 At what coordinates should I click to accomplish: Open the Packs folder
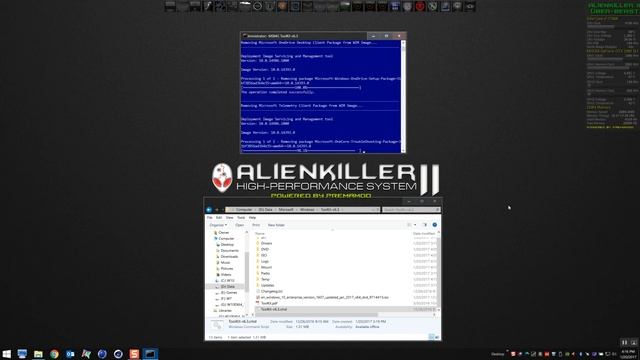[x=265, y=273]
